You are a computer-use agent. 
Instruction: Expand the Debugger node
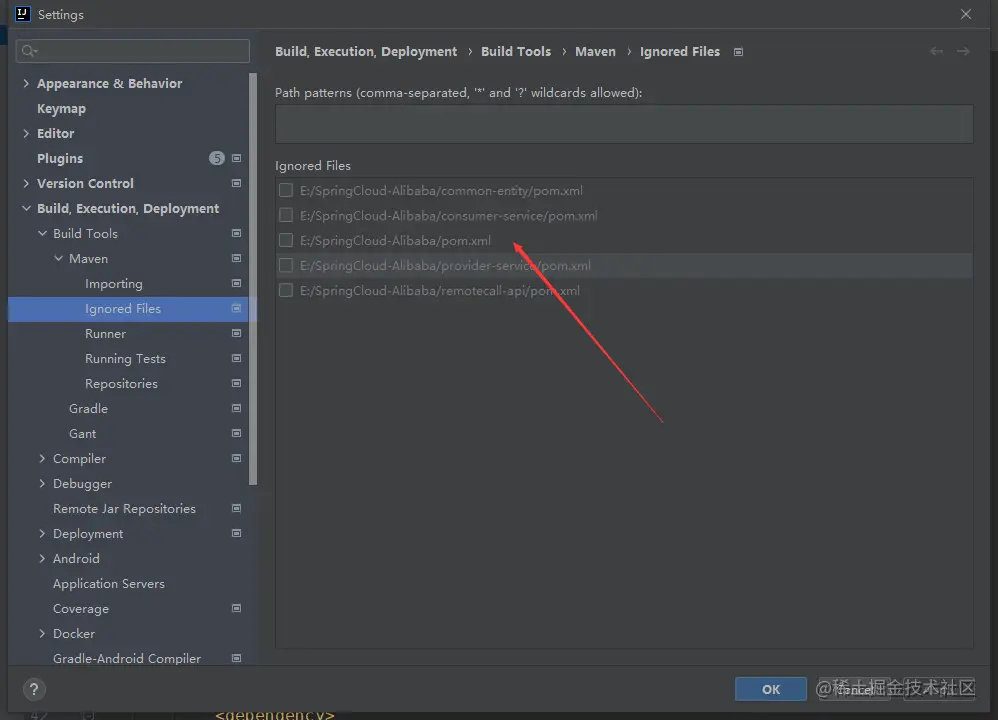(42, 484)
